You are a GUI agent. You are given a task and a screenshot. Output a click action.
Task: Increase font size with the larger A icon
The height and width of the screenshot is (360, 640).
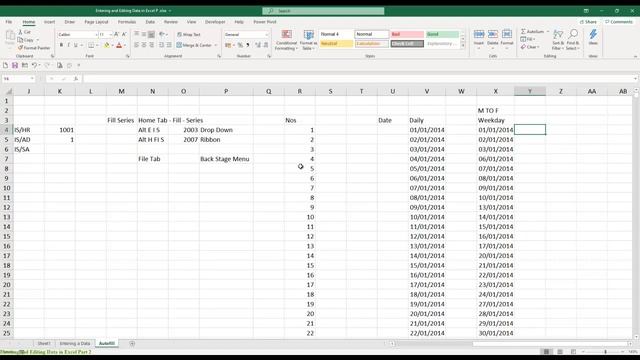pyautogui.click(x=117, y=34)
